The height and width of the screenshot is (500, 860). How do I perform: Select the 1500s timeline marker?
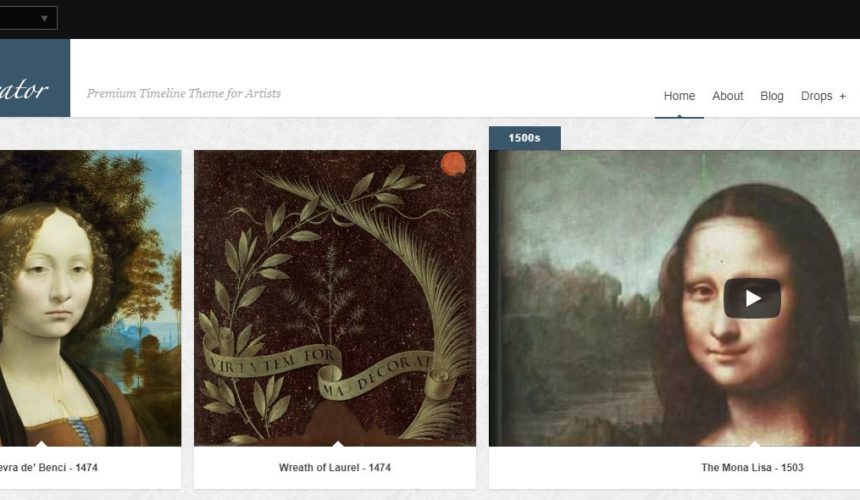click(524, 138)
